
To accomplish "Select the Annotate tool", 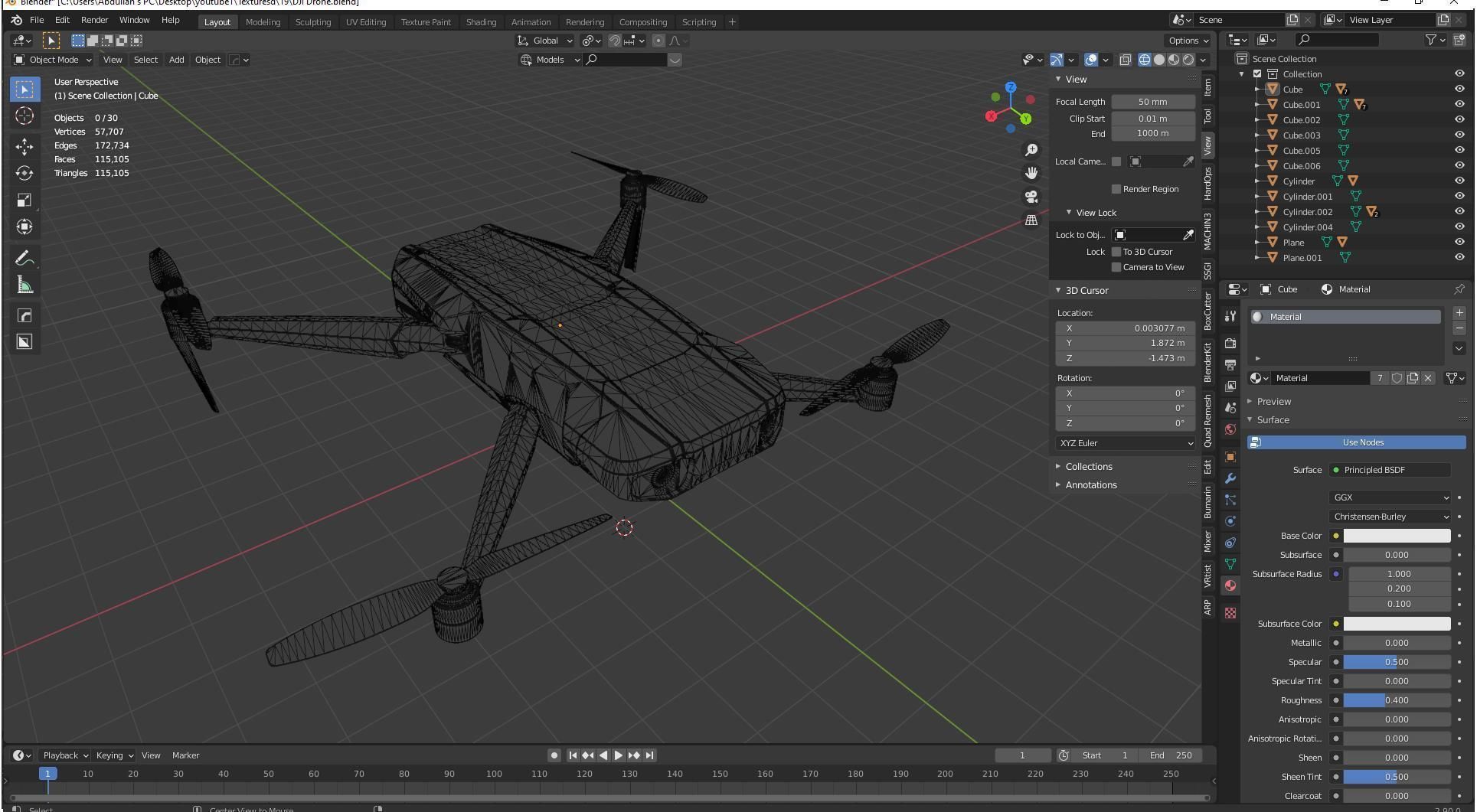I will [x=25, y=259].
